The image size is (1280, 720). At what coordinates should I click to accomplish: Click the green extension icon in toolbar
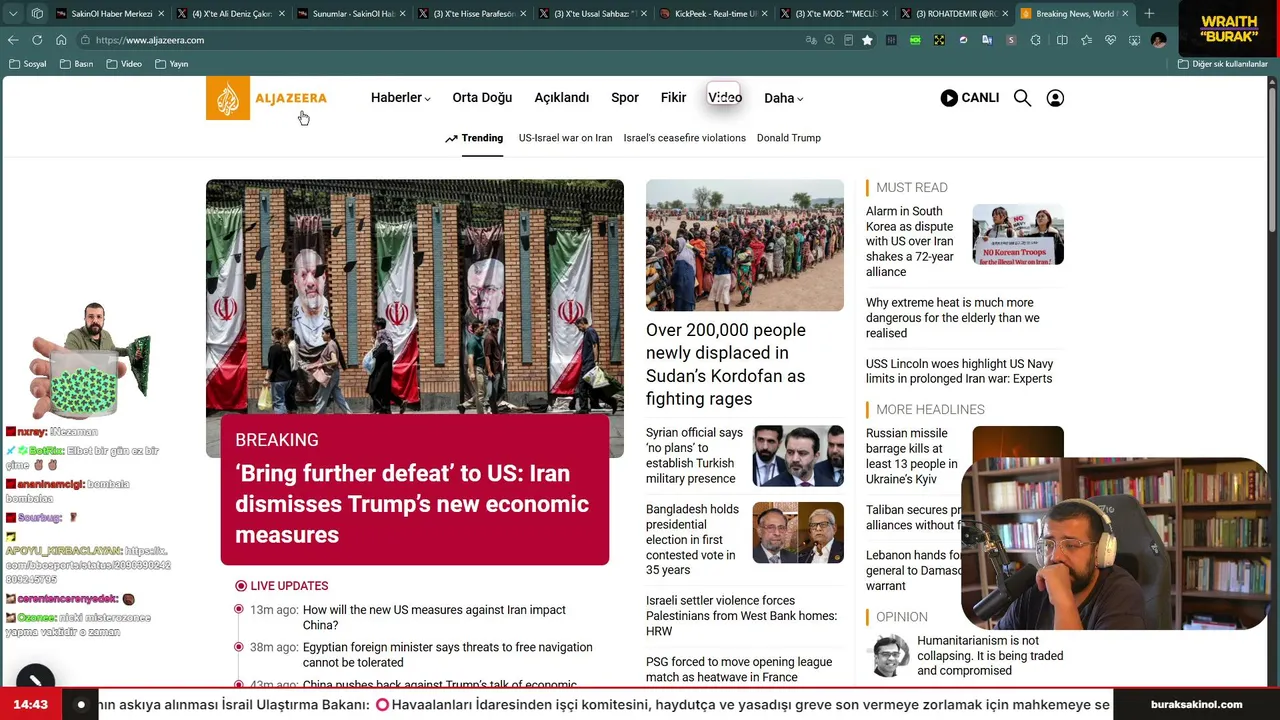point(915,40)
